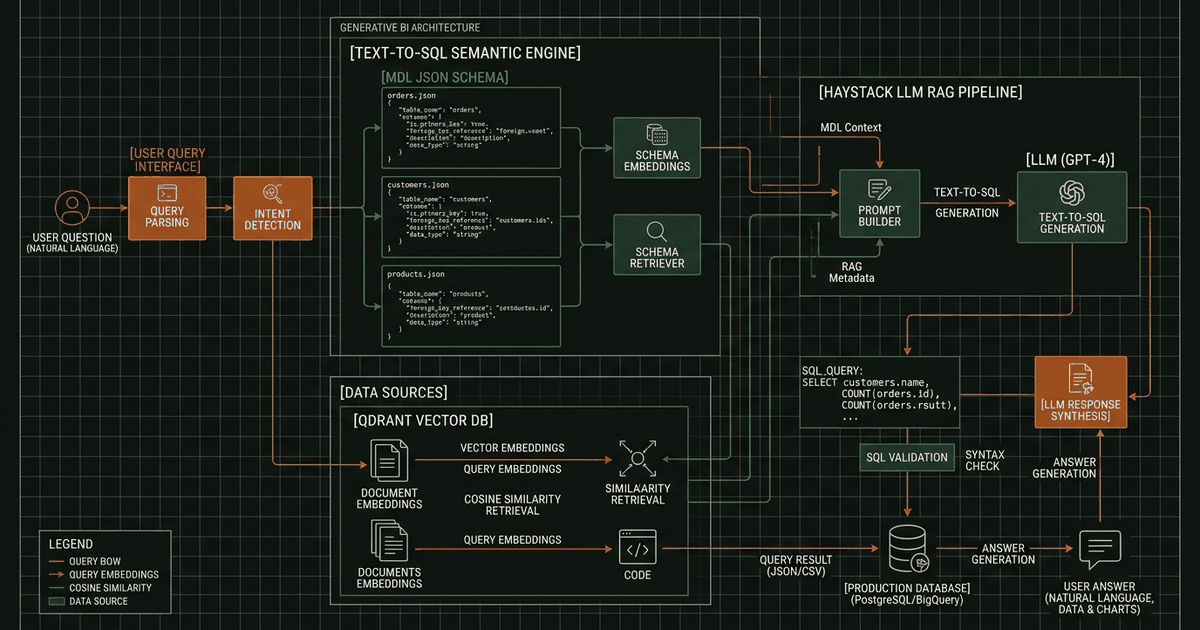
Task: Click the '[TEXT-TO-SQL SEMANTIC ENGINE]' heading
Action: [465, 53]
